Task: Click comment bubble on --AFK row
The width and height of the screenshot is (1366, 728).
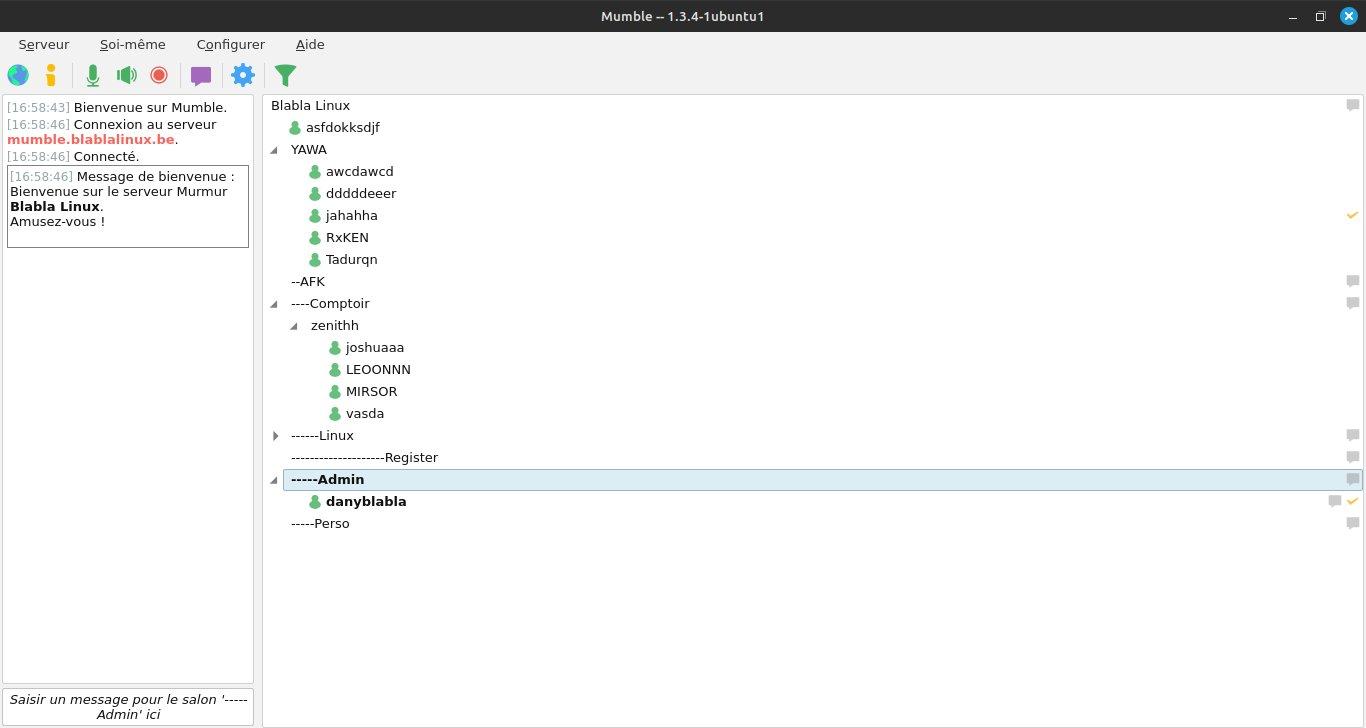Action: 1352,282
